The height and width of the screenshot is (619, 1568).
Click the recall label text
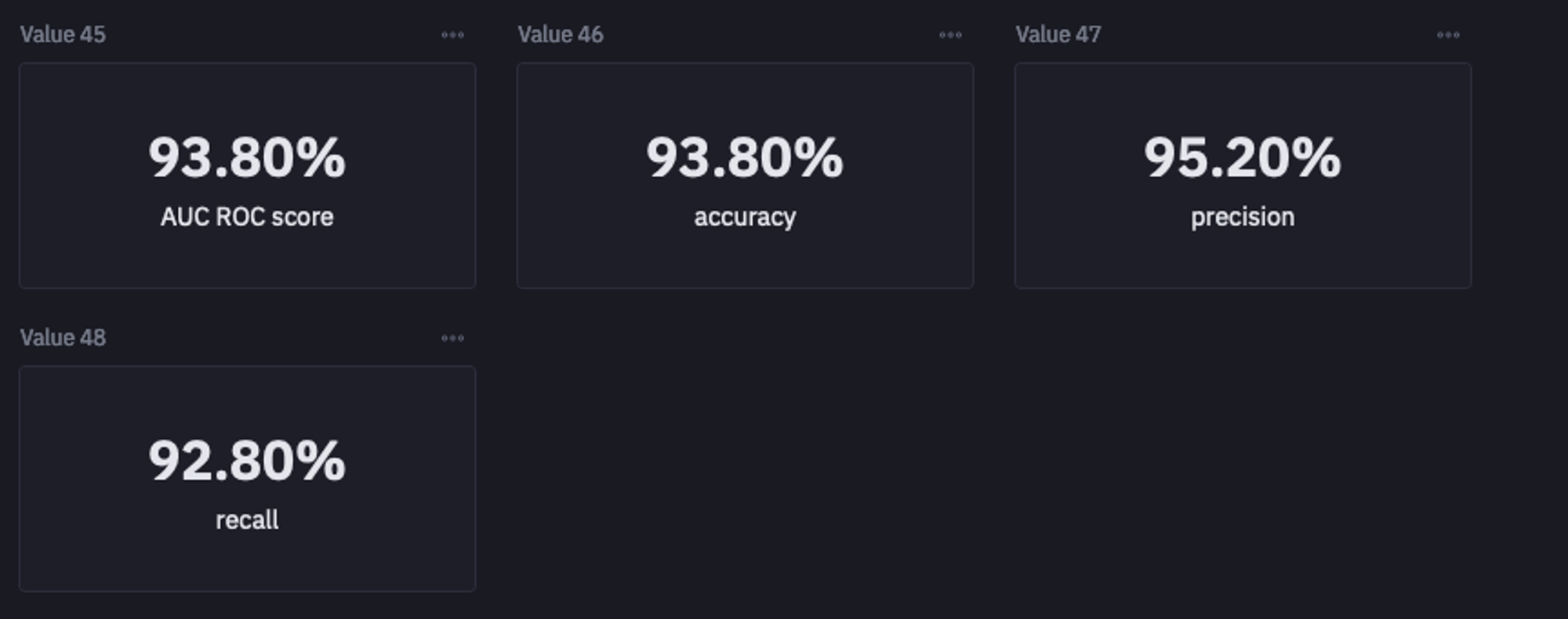coord(247,520)
